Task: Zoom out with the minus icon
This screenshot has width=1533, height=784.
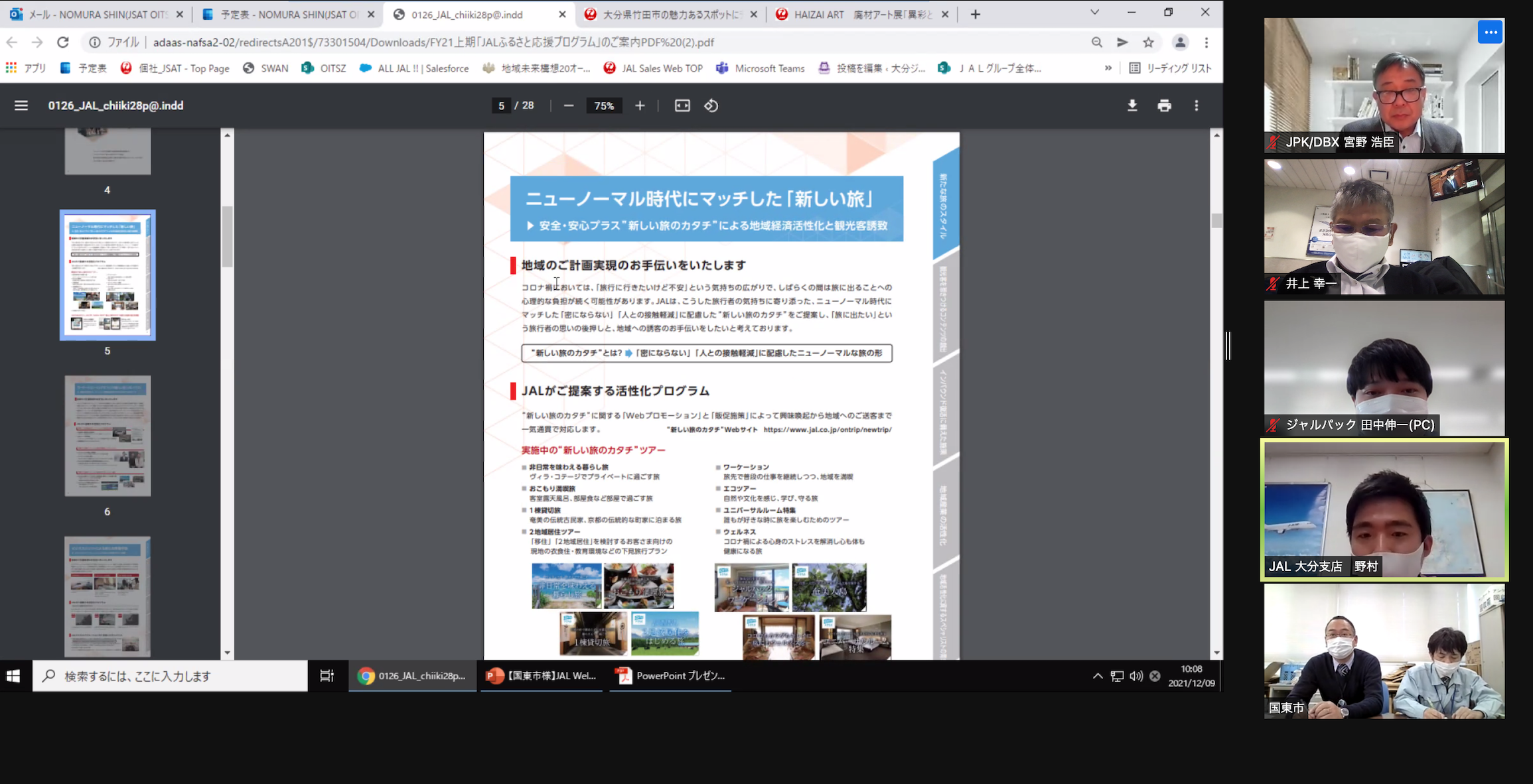Action: [569, 105]
